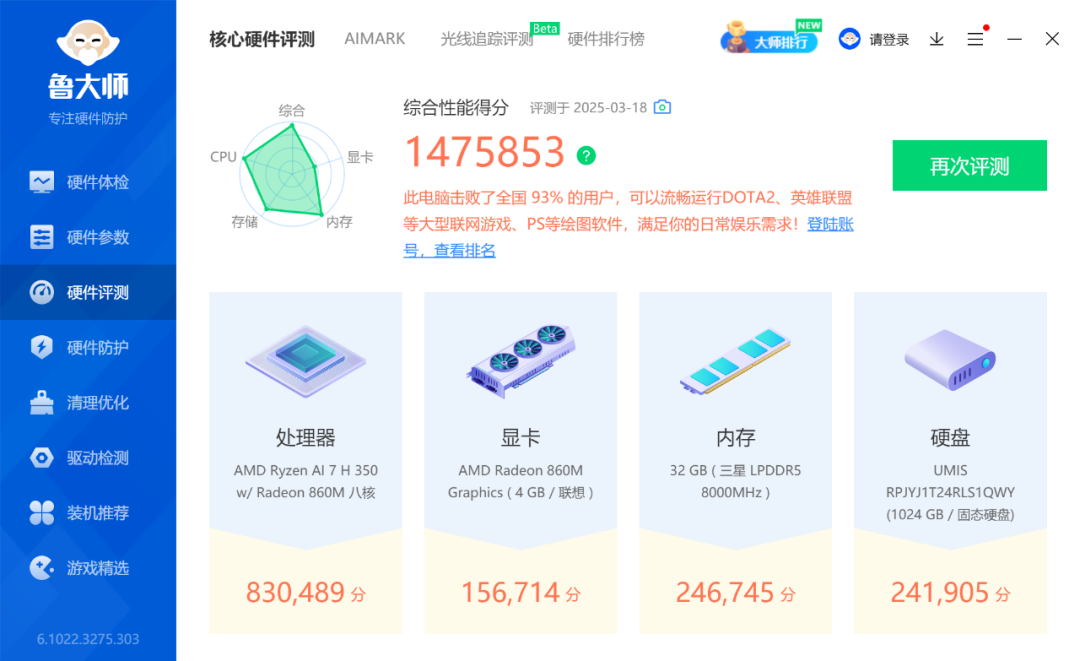The height and width of the screenshot is (661, 1080).
Task: Switch to the AIMARK tab
Action: [x=375, y=39]
